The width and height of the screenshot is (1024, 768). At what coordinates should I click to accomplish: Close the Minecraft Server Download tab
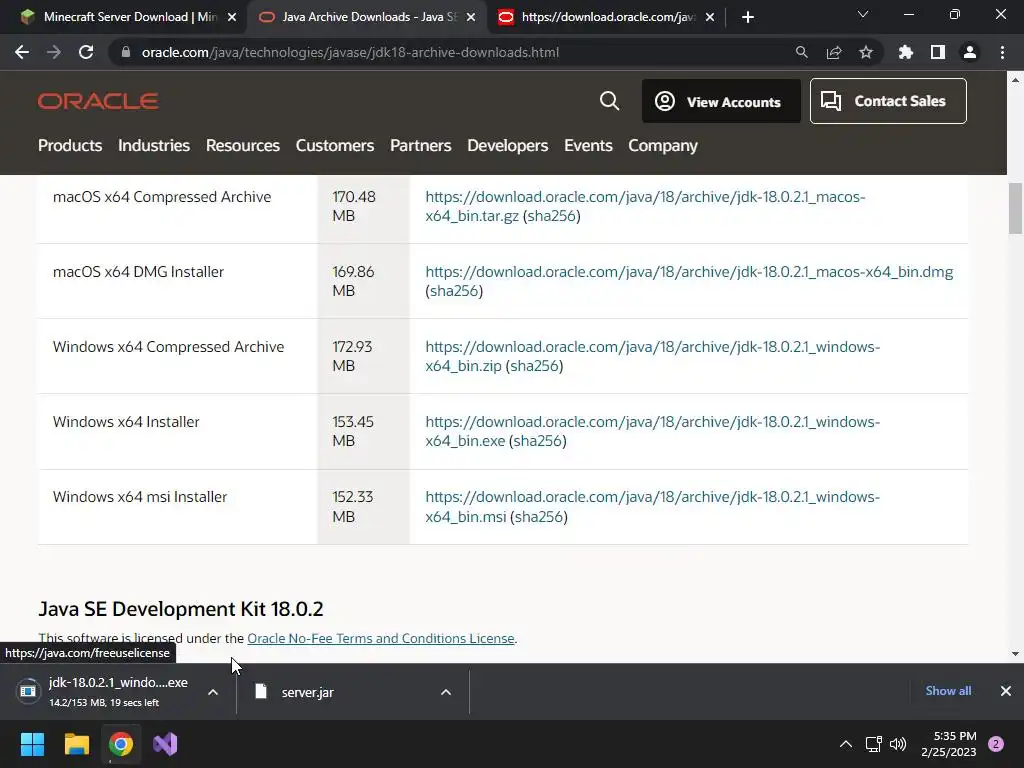pyautogui.click(x=232, y=17)
